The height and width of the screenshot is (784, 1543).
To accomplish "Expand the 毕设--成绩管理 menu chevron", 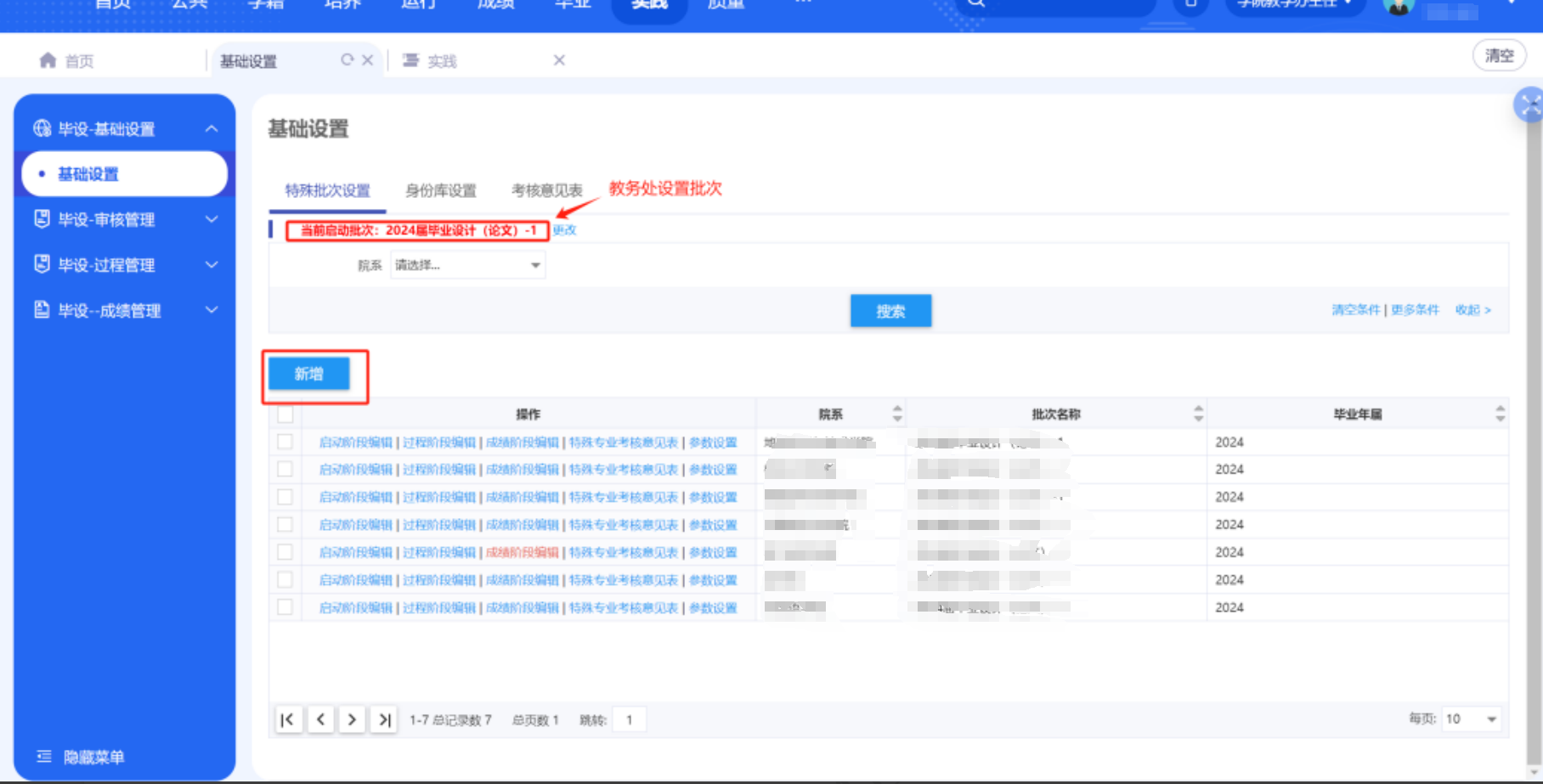I will click(x=212, y=310).
